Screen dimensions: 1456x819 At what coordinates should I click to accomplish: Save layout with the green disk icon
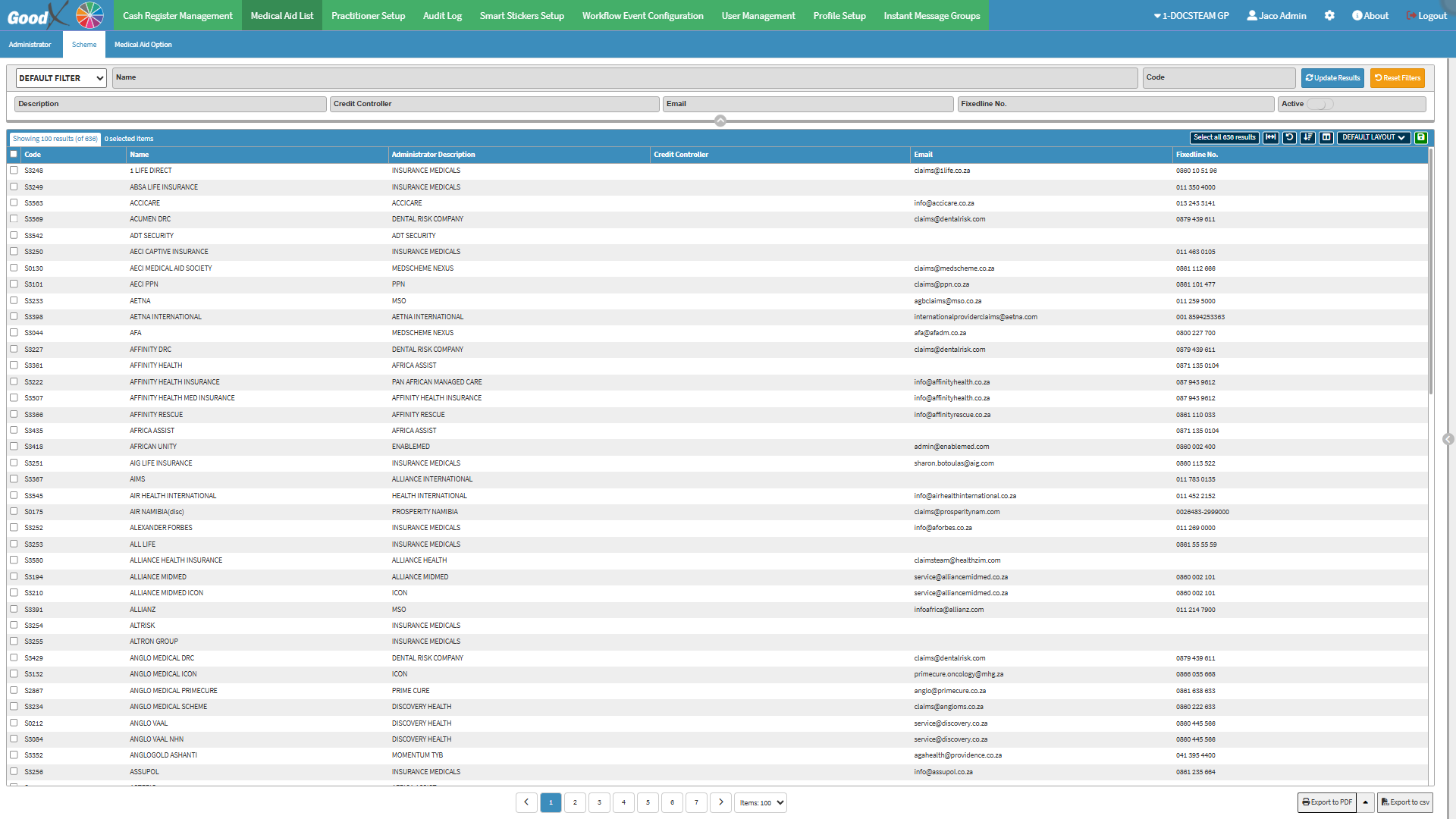tap(1421, 137)
